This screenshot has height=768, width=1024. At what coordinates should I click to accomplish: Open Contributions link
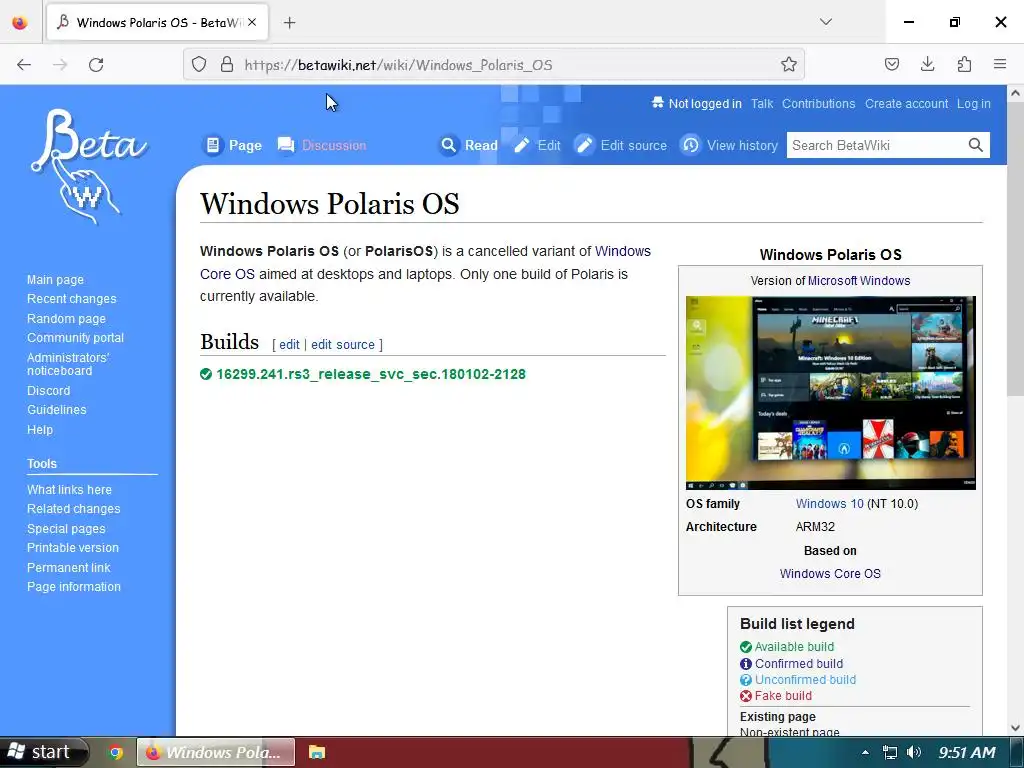click(818, 104)
